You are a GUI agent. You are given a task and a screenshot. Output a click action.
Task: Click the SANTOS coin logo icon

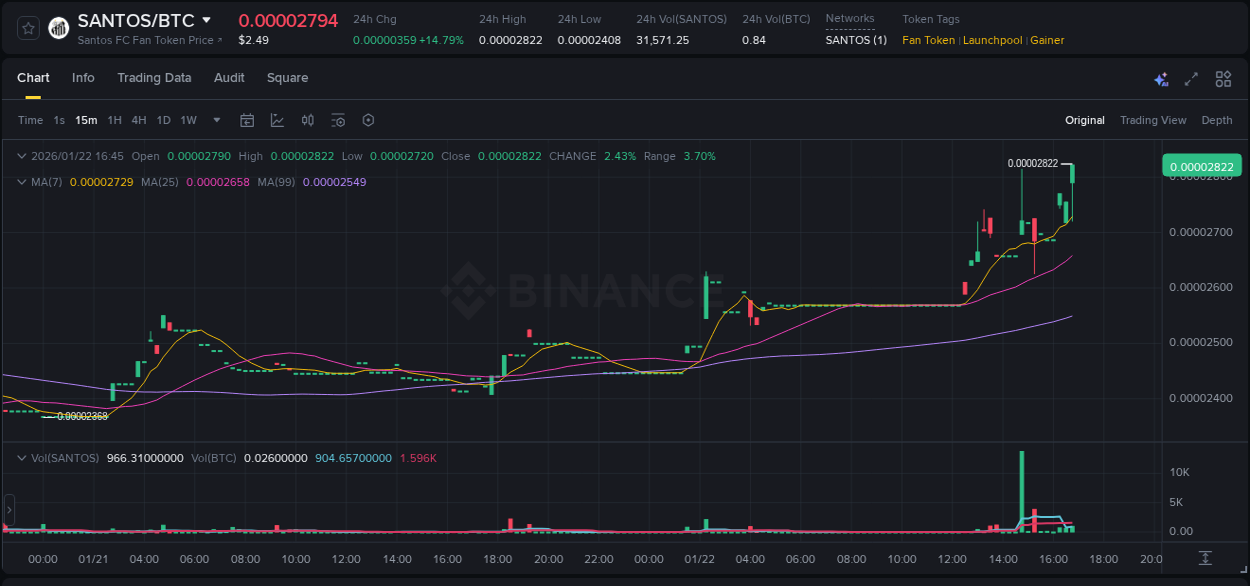pyautogui.click(x=58, y=28)
